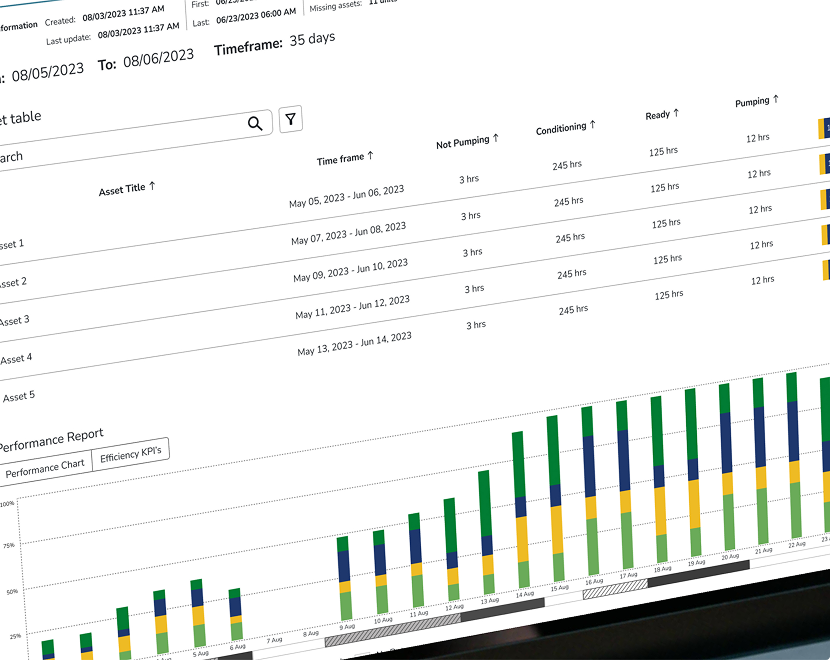Click the 18 Aug chart bar
This screenshot has width=830, height=660.
click(x=658, y=478)
